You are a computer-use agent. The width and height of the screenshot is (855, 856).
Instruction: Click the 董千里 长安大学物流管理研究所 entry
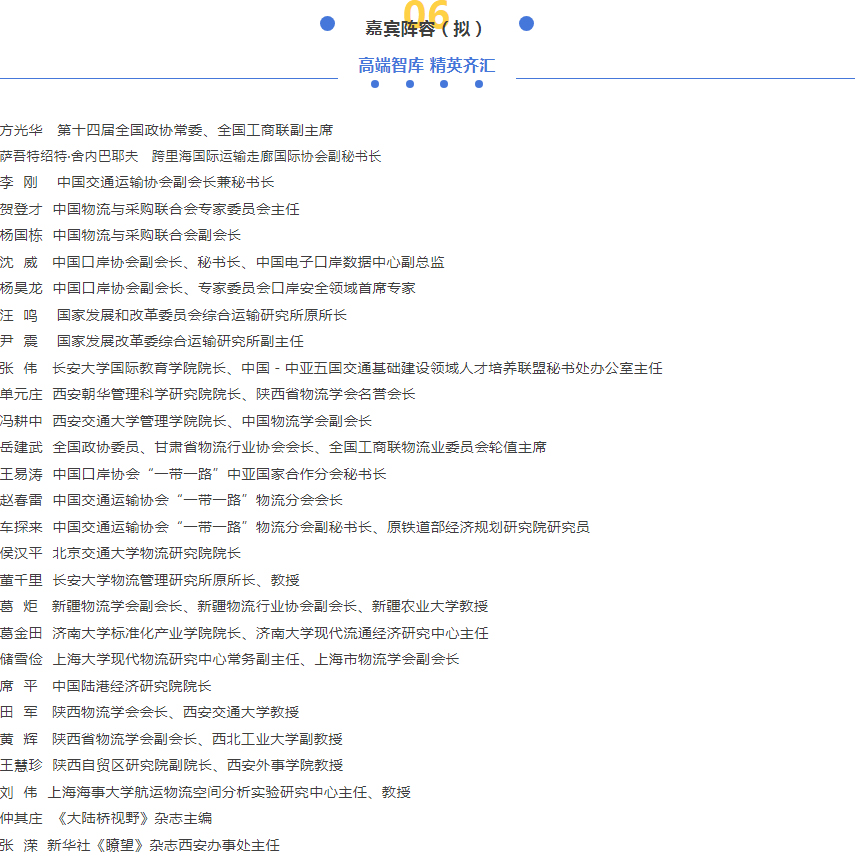150,580
